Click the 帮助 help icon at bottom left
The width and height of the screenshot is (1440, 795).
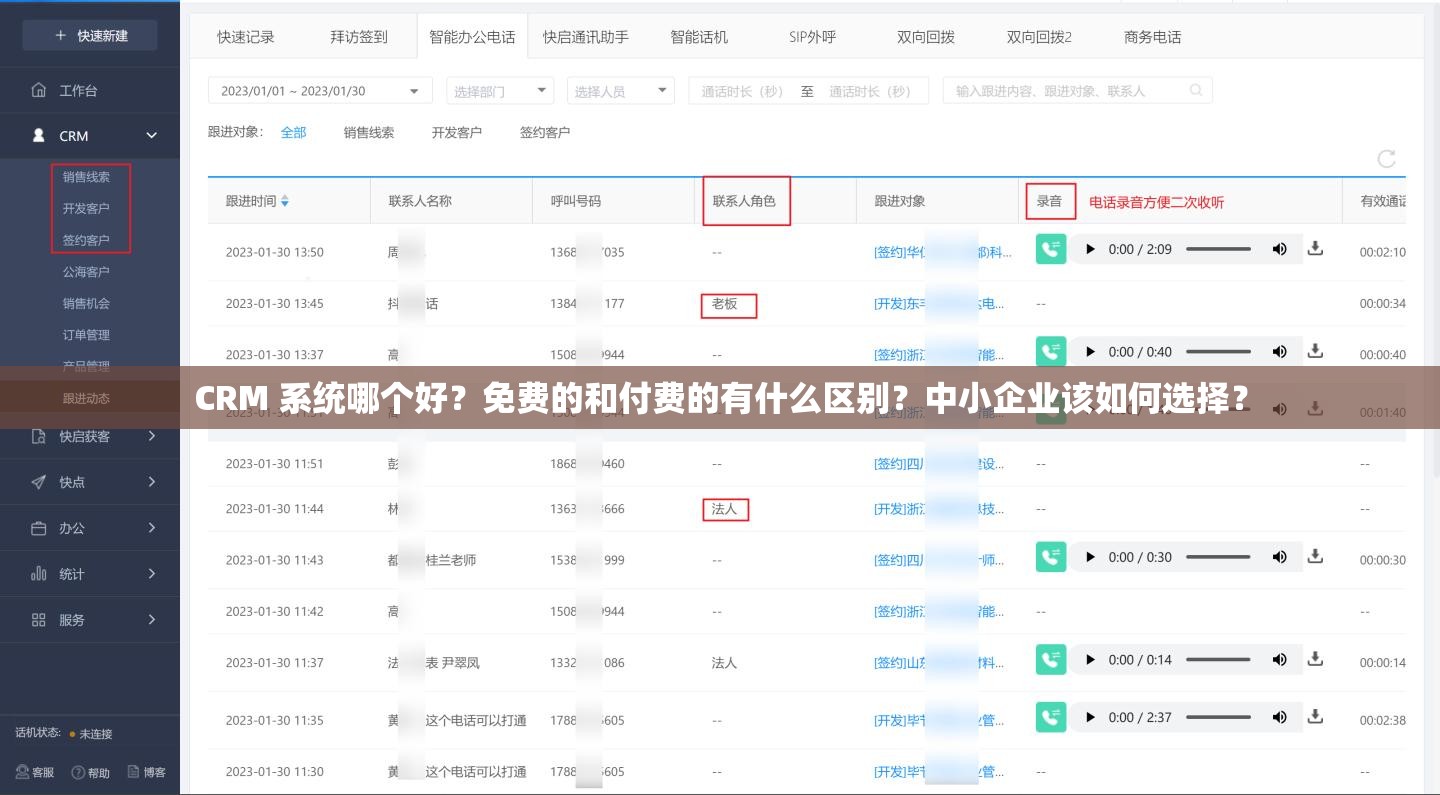tap(90, 772)
